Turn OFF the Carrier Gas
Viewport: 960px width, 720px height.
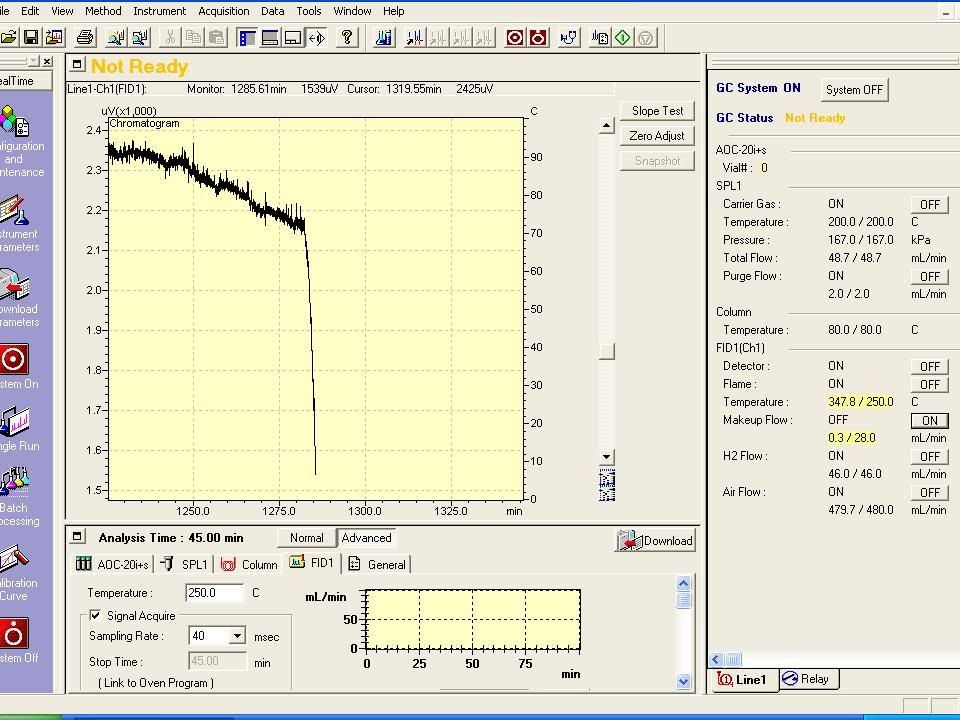929,205
